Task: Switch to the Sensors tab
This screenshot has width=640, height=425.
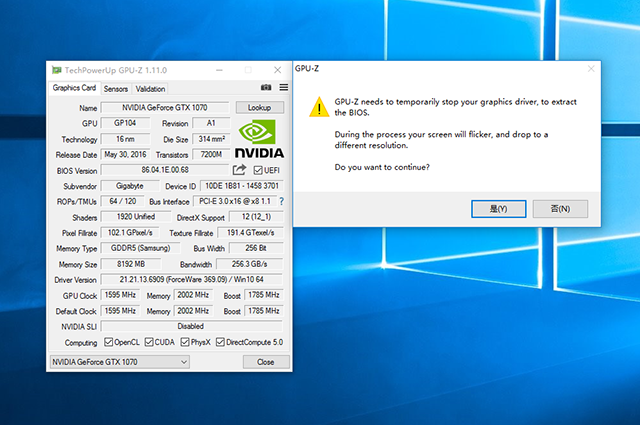Action: 116,89
